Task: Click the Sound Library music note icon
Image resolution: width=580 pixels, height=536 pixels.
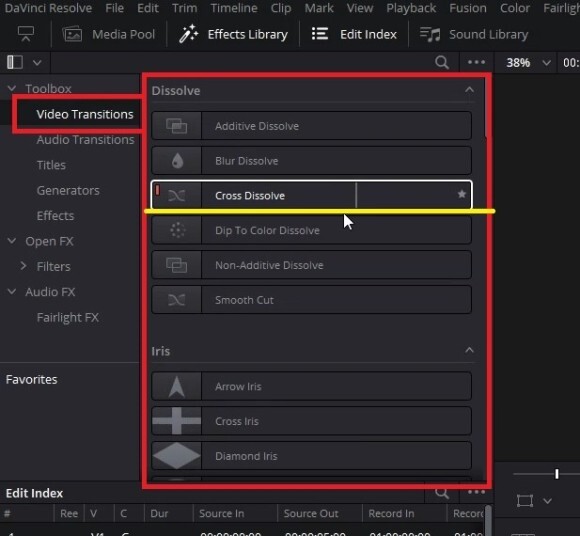Action: click(x=430, y=34)
